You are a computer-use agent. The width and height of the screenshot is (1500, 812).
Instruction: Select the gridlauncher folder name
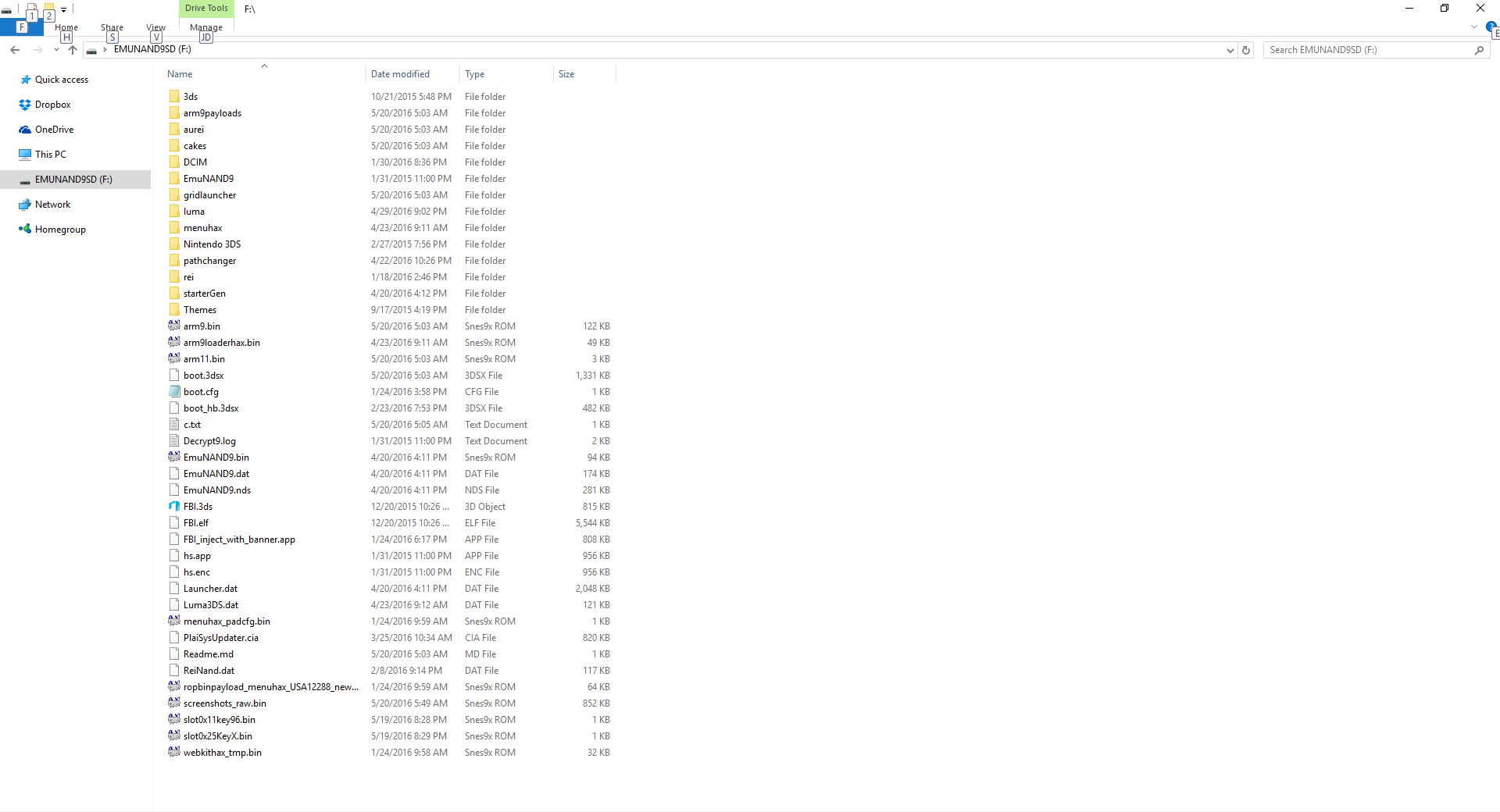[x=209, y=195]
